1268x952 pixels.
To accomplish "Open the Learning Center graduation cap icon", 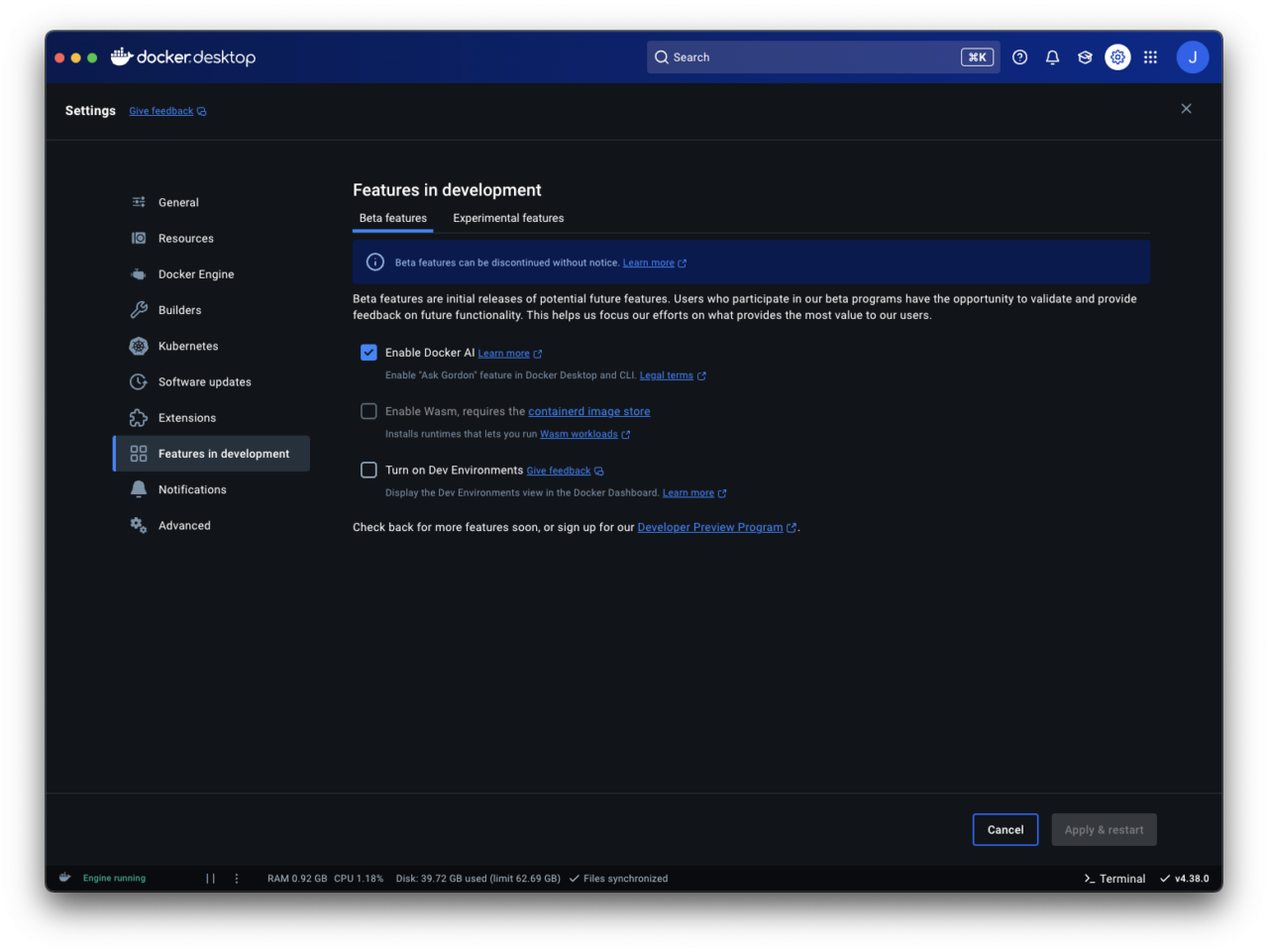I will coord(1085,56).
